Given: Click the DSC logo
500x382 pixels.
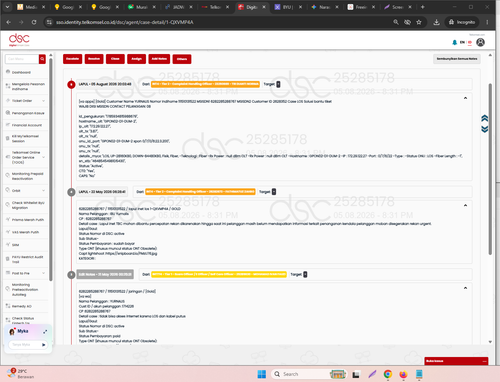Looking at the screenshot, I should 19,40.
